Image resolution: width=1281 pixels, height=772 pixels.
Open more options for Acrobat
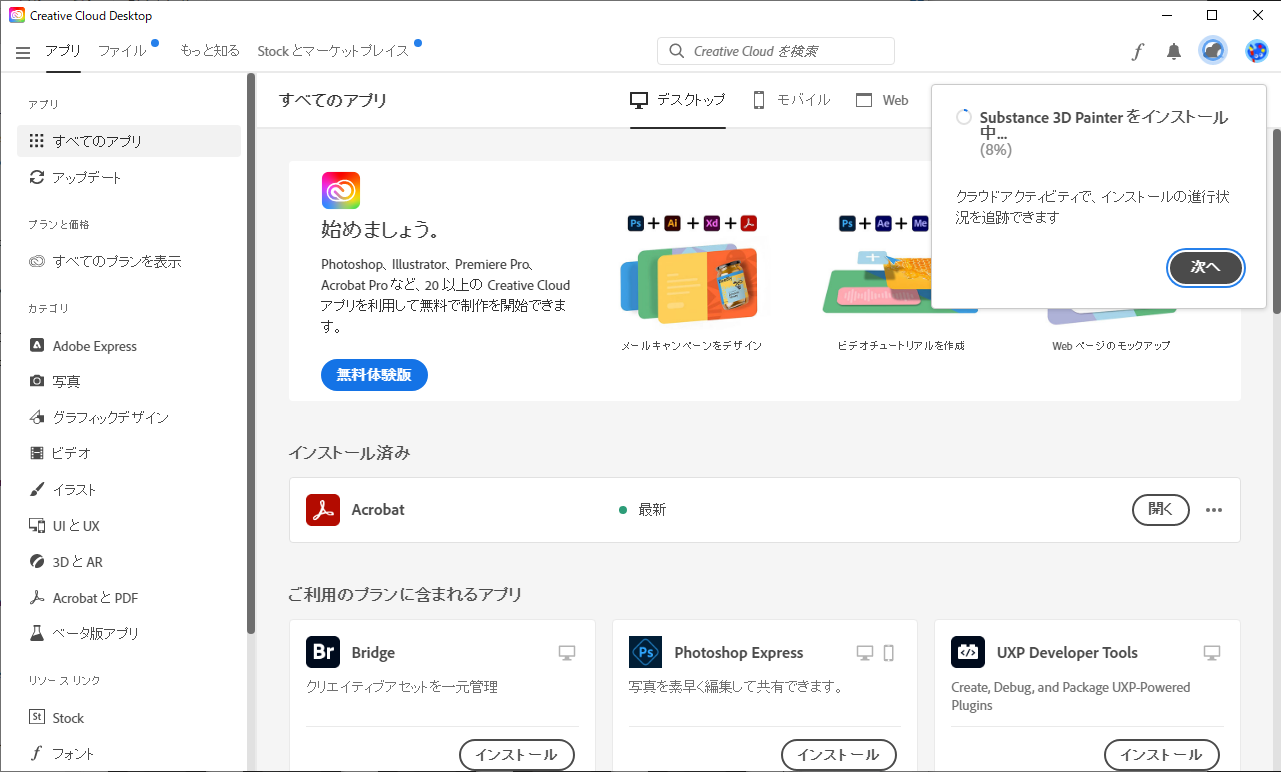click(1214, 510)
